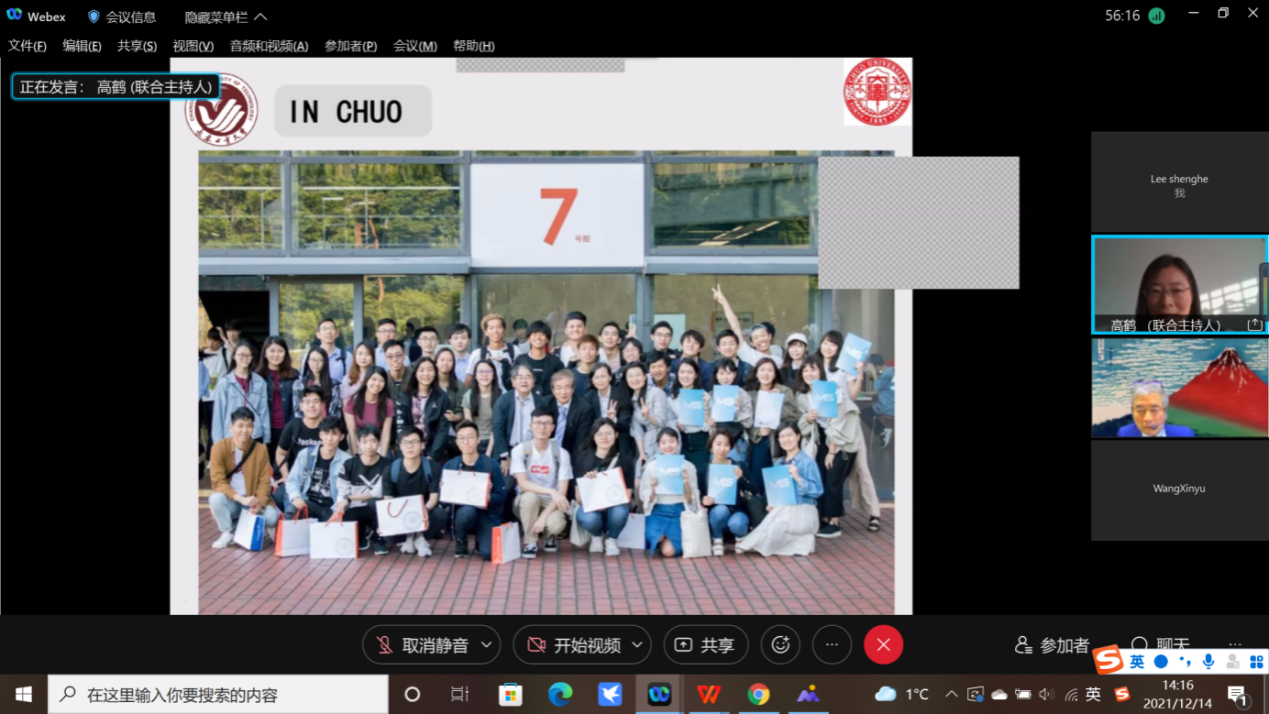Open the 音频和视频(A) menu
The width and height of the screenshot is (1269, 714).
point(269,46)
